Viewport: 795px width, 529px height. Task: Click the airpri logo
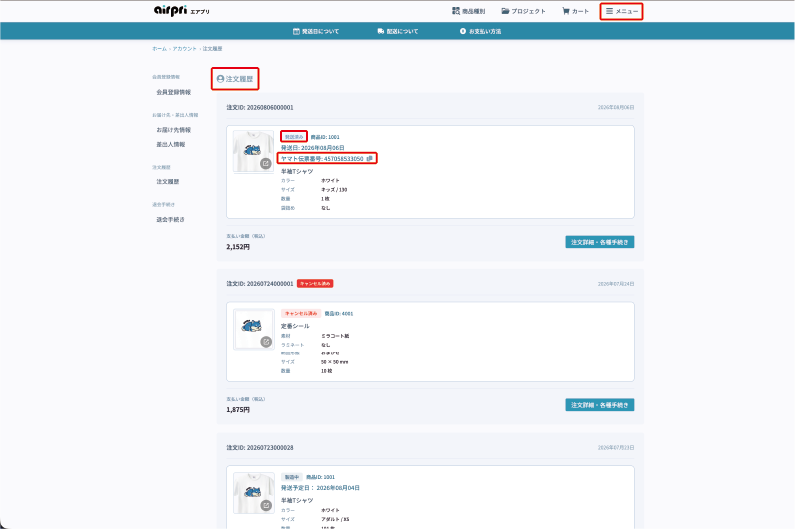182,11
